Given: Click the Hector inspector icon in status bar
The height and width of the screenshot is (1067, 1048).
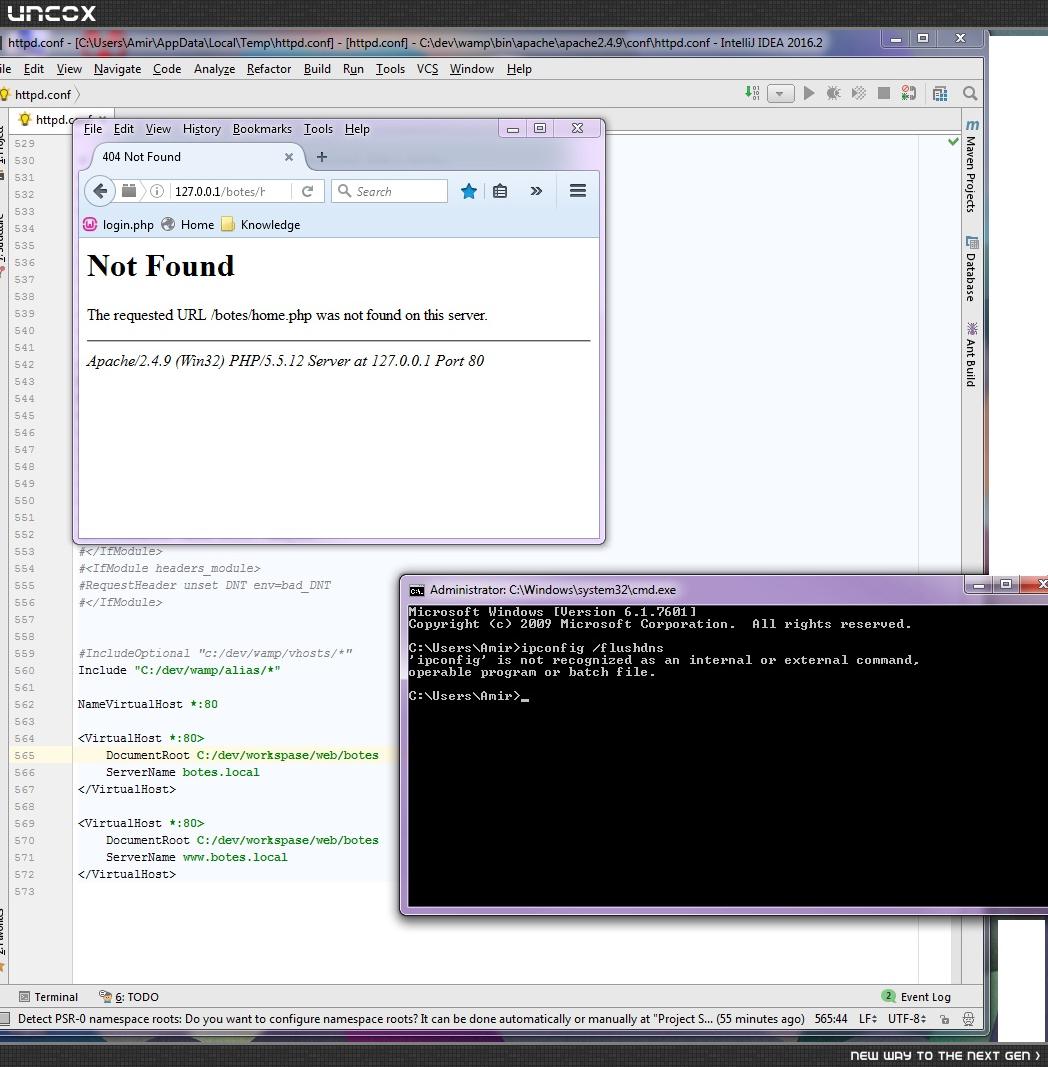Looking at the screenshot, I should point(968,1019).
